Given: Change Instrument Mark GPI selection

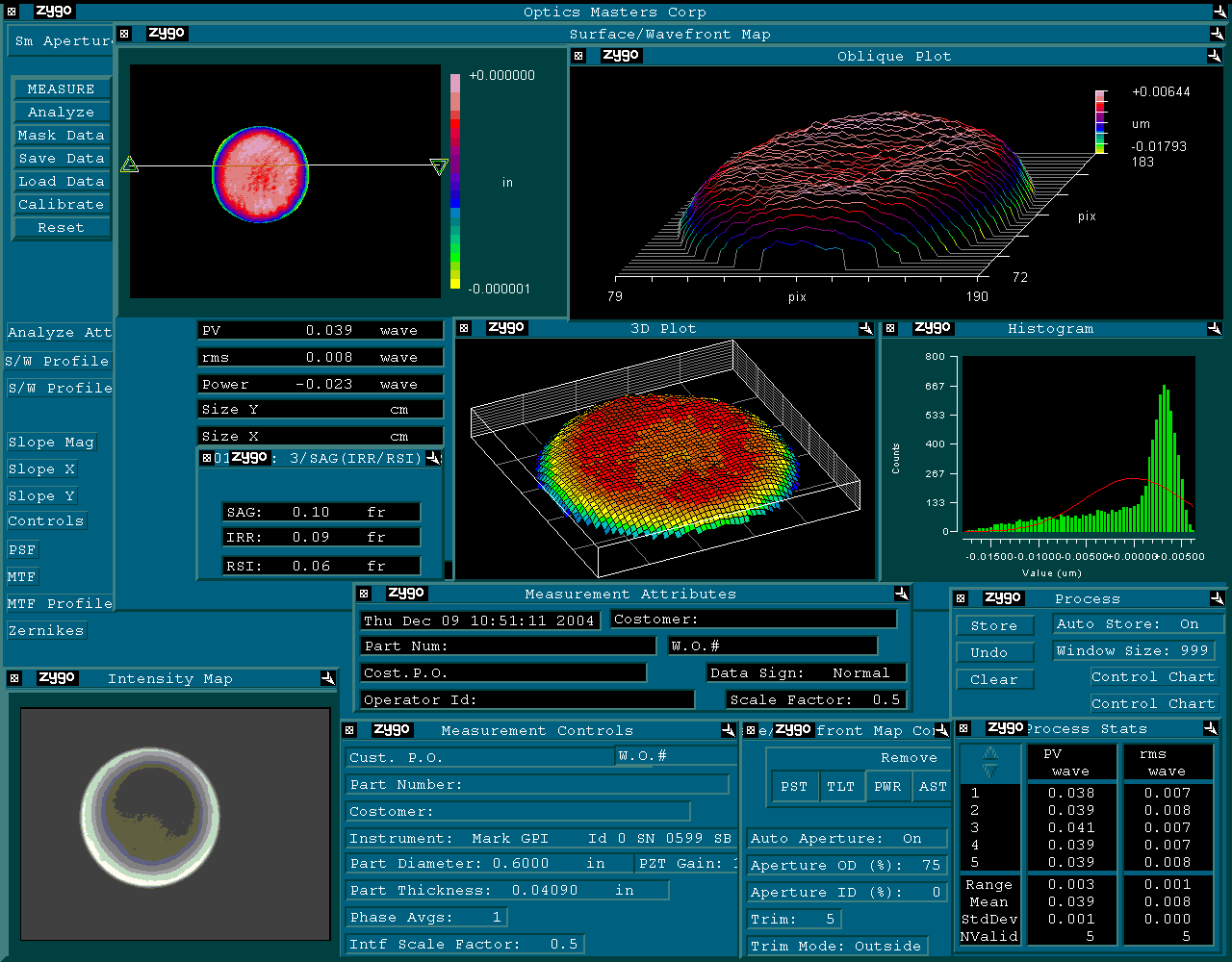Looking at the screenshot, I should click(542, 838).
